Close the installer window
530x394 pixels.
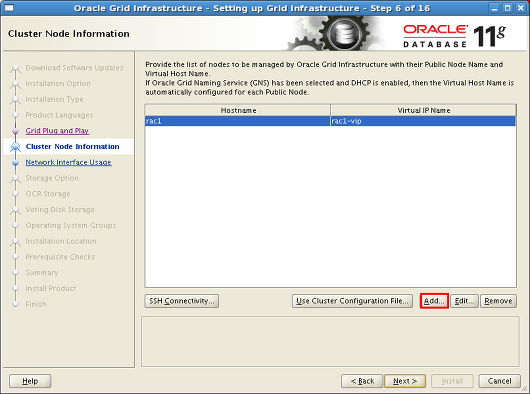(x=521, y=8)
